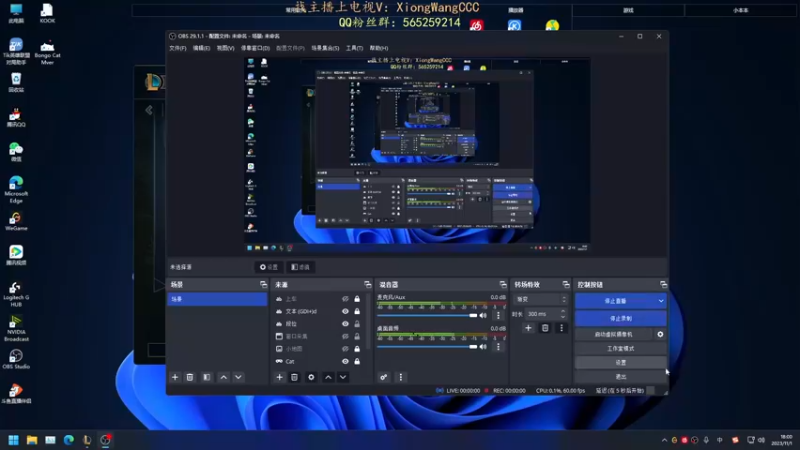
Task: Click Properties button in source toolbar
Action: pyautogui.click(x=269, y=267)
